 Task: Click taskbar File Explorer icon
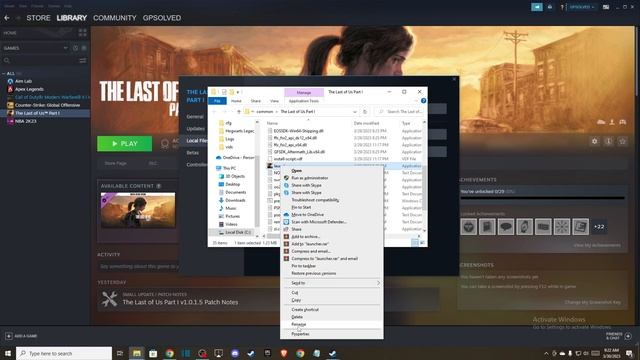click(137, 353)
